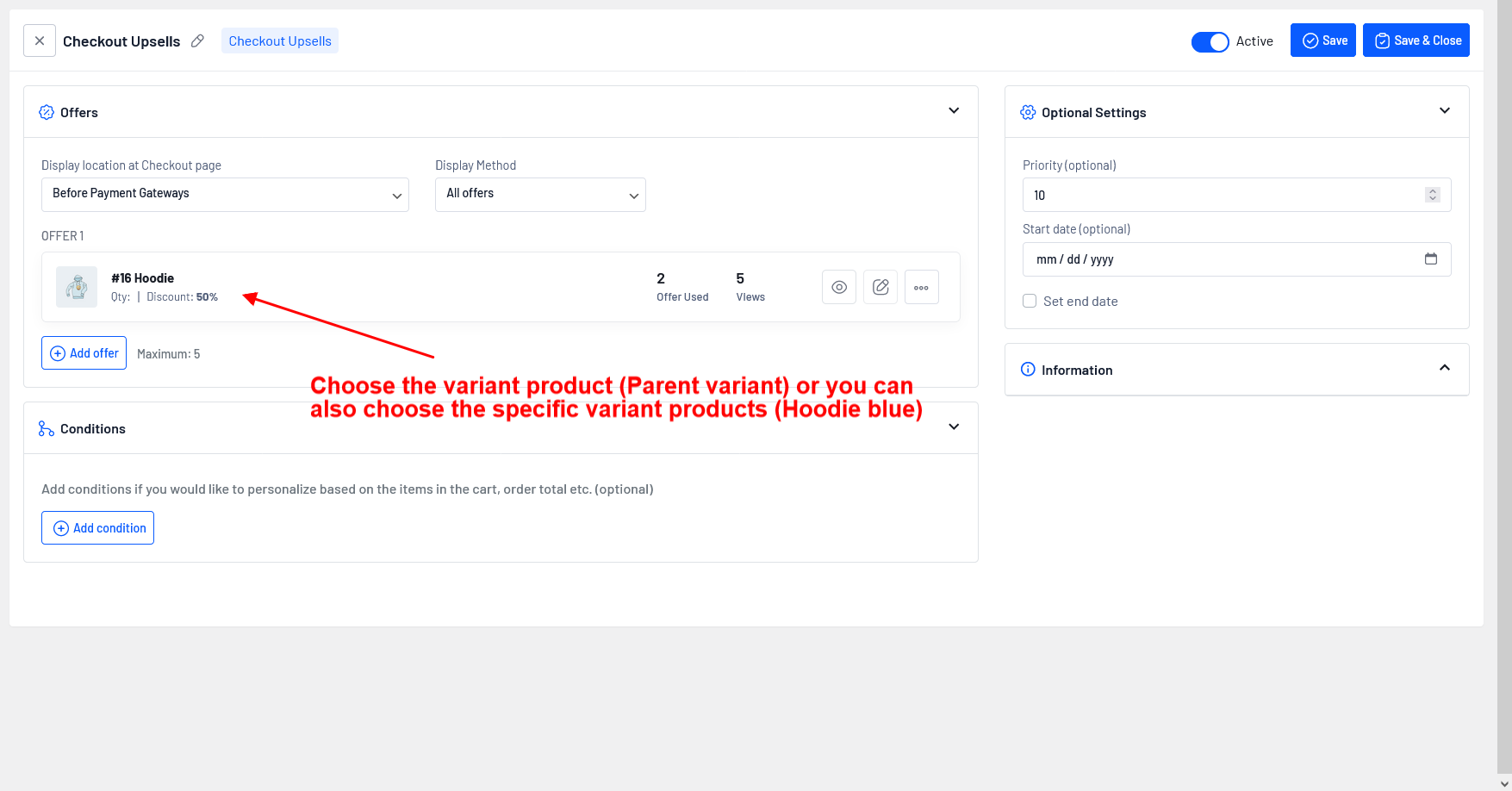1512x791 pixels.
Task: Click the Information section info icon
Action: [1028, 370]
